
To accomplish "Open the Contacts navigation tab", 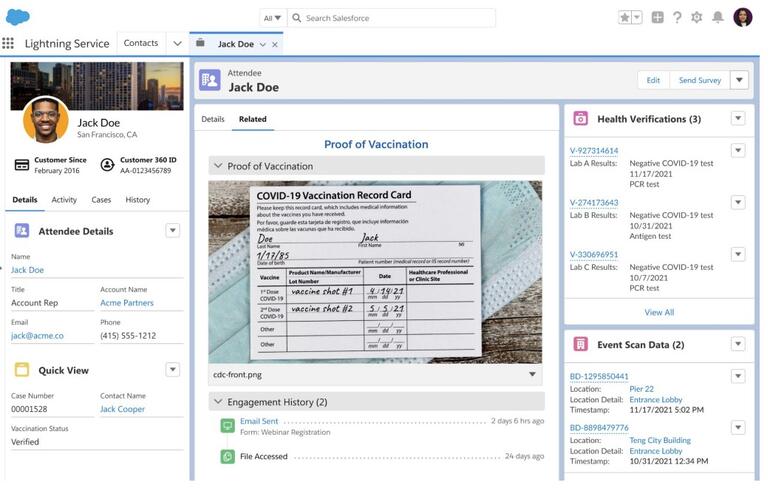I will click(x=141, y=43).
